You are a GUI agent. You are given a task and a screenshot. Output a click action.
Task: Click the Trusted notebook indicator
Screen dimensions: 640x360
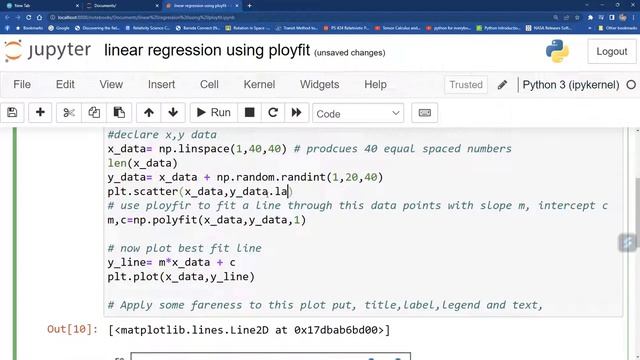click(466, 85)
